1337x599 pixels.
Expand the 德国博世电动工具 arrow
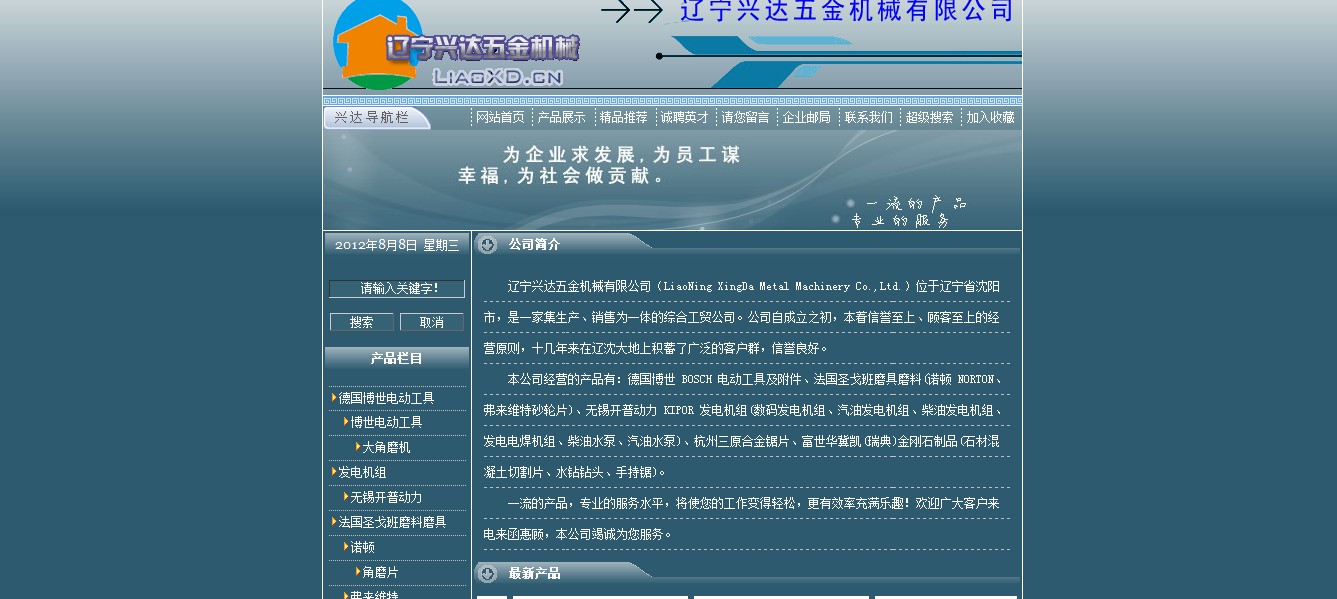tap(334, 398)
